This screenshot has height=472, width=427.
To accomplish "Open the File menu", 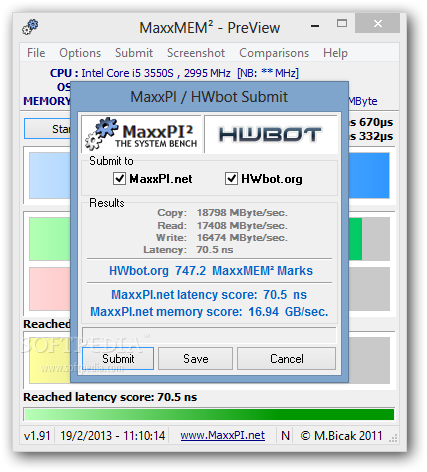I will pos(36,53).
